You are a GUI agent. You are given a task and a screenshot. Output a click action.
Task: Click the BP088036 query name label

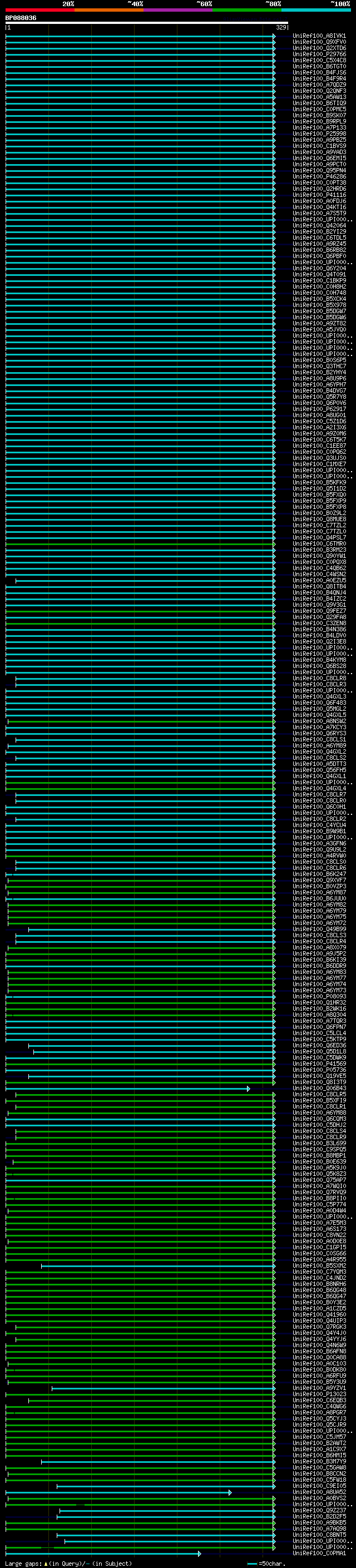[x=21, y=18]
